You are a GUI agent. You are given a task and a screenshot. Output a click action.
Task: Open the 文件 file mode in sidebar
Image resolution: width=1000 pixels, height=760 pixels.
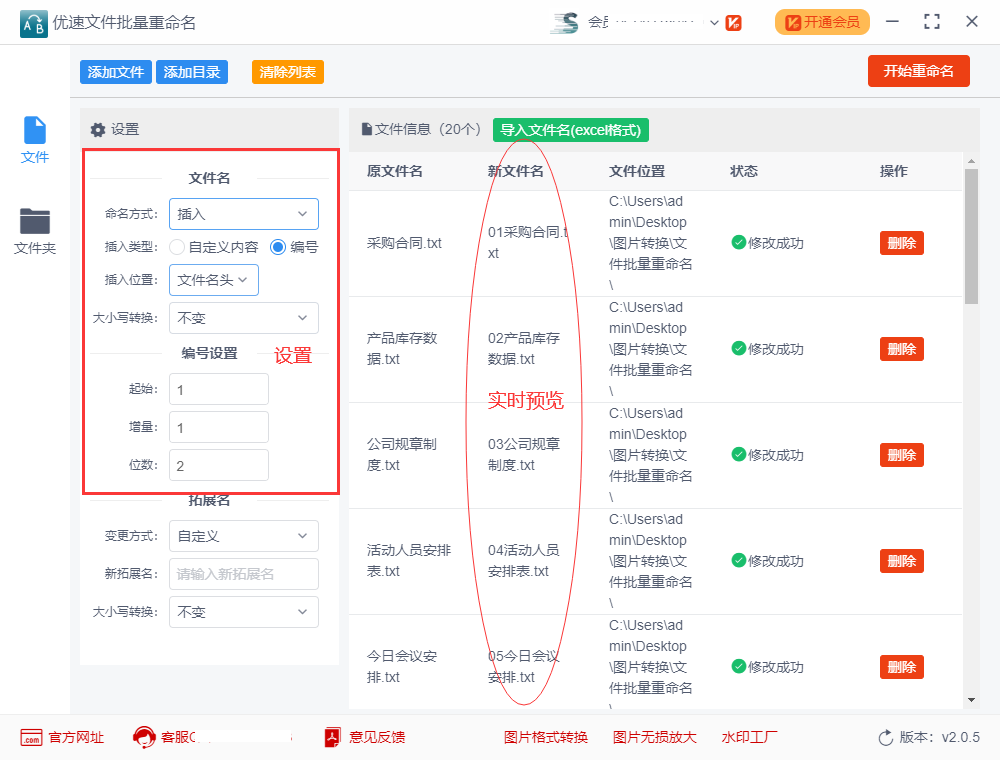click(34, 140)
